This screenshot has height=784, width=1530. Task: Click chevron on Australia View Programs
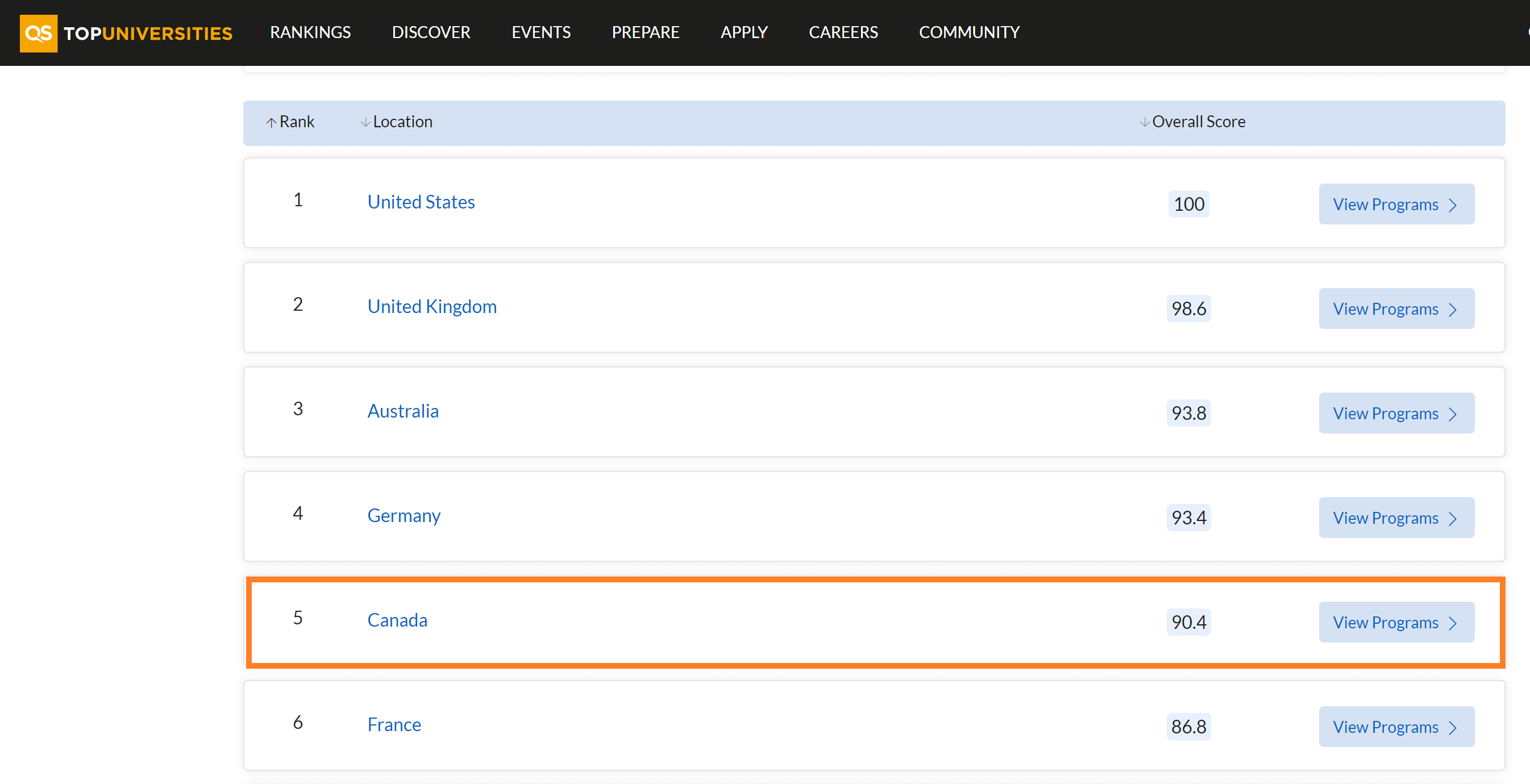point(1453,414)
